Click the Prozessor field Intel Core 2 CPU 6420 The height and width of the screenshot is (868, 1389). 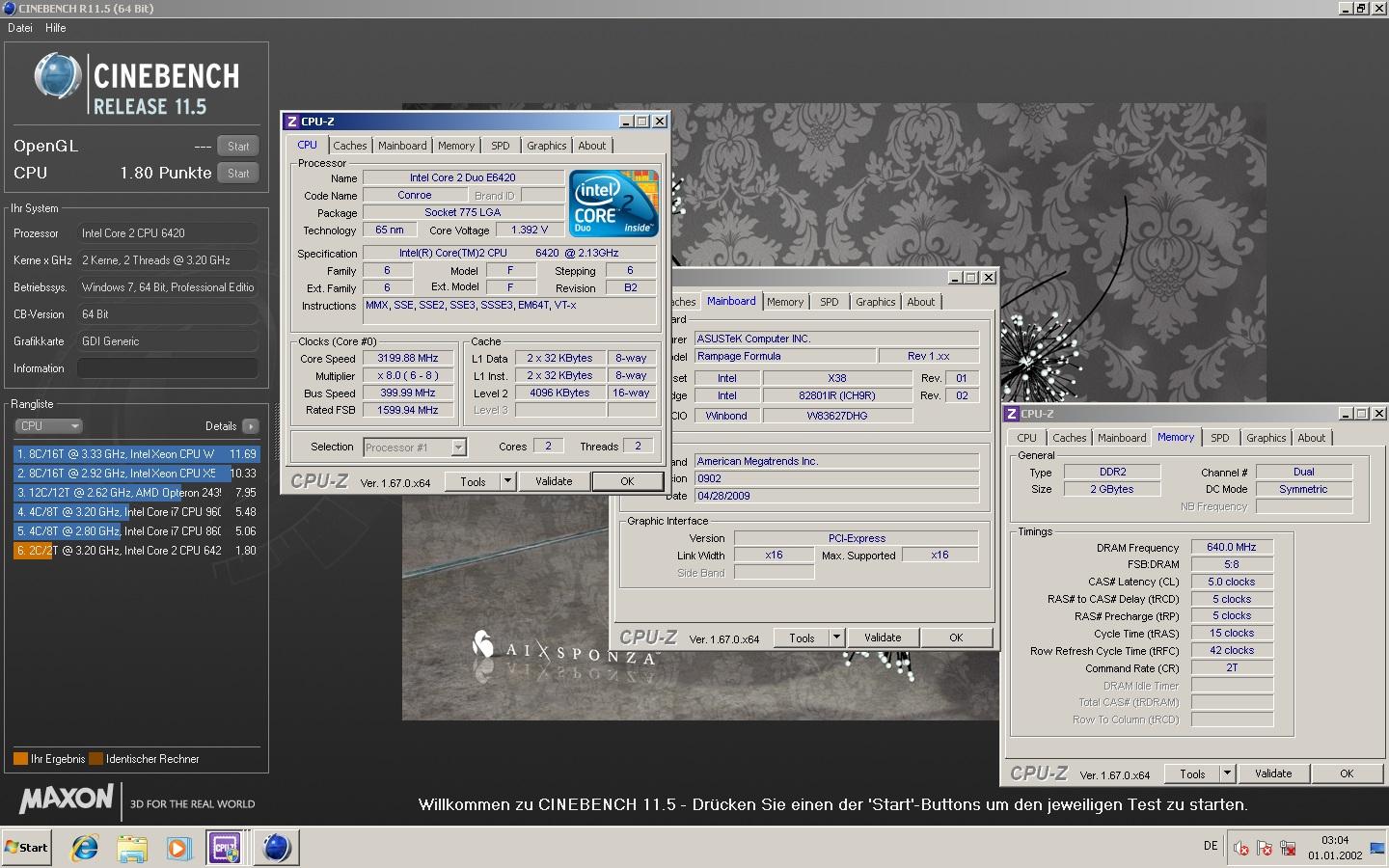168,233
